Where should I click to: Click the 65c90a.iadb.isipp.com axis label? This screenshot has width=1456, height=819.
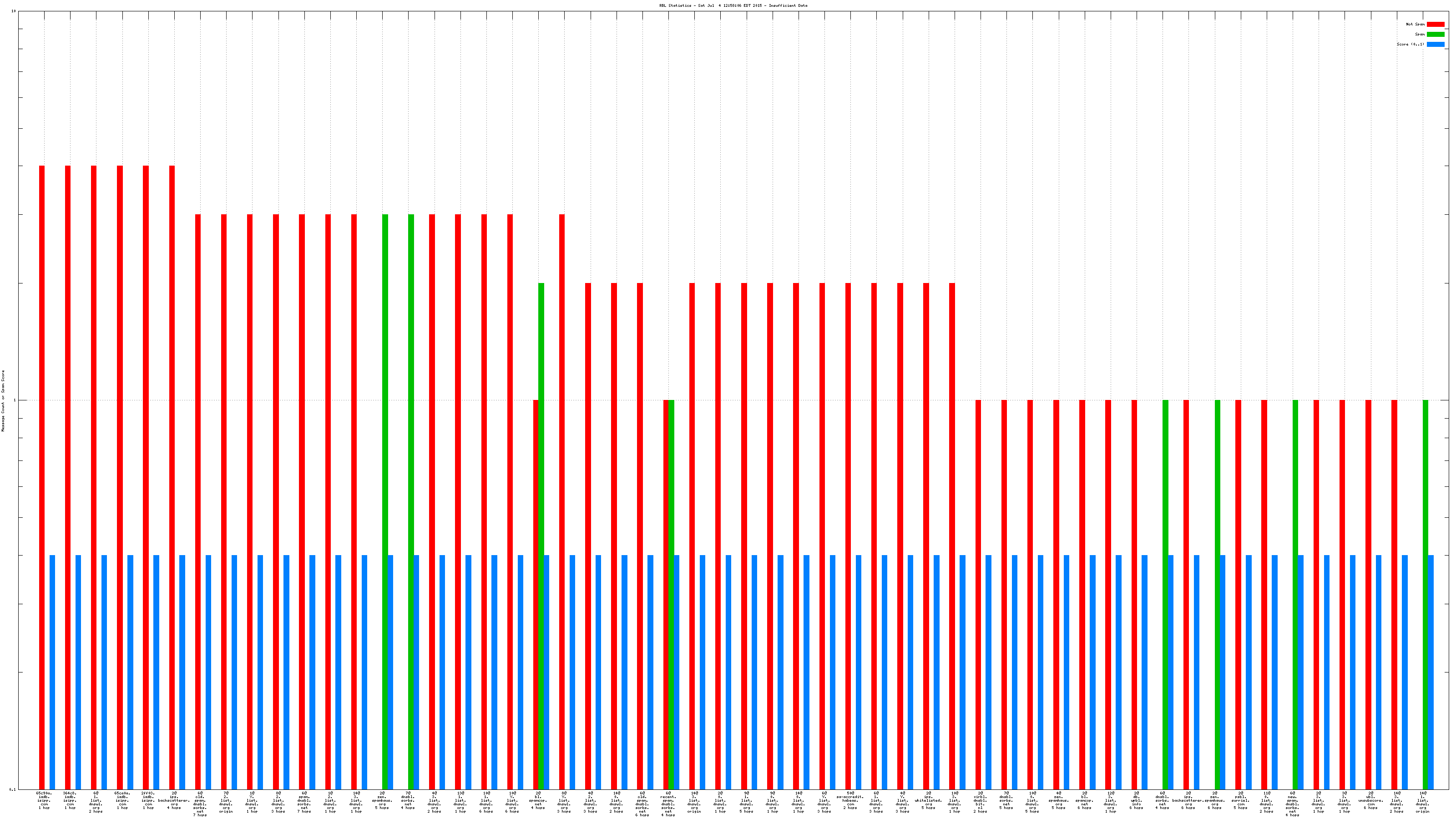click(44, 800)
